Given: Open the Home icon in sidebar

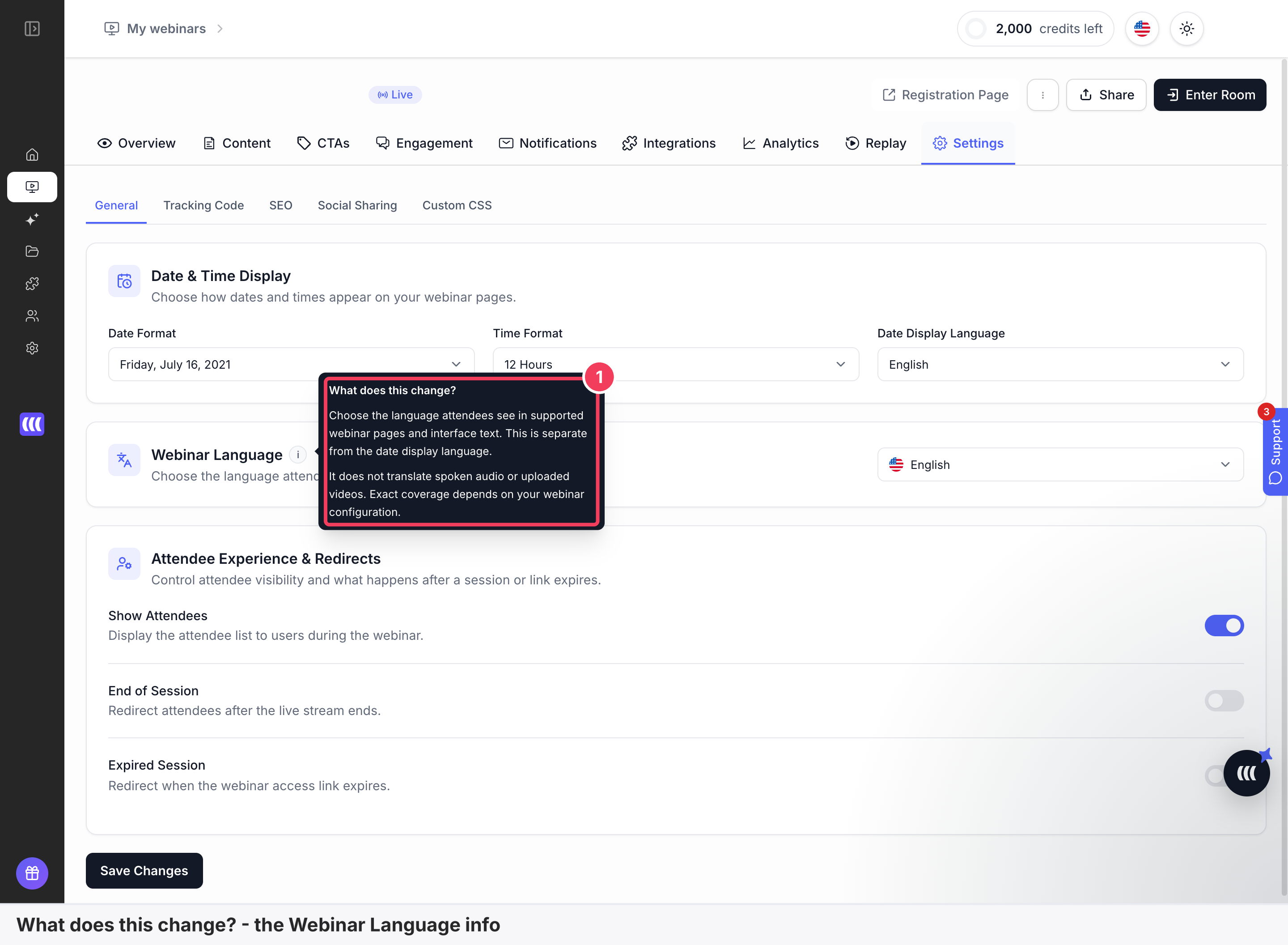Looking at the screenshot, I should point(32,154).
